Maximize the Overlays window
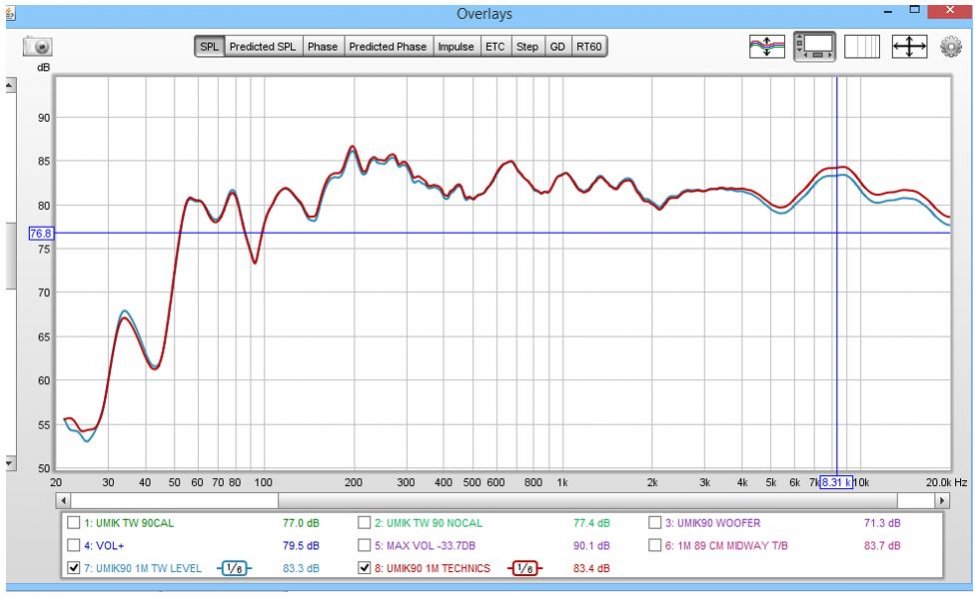This screenshot has width=975, height=597. click(914, 10)
